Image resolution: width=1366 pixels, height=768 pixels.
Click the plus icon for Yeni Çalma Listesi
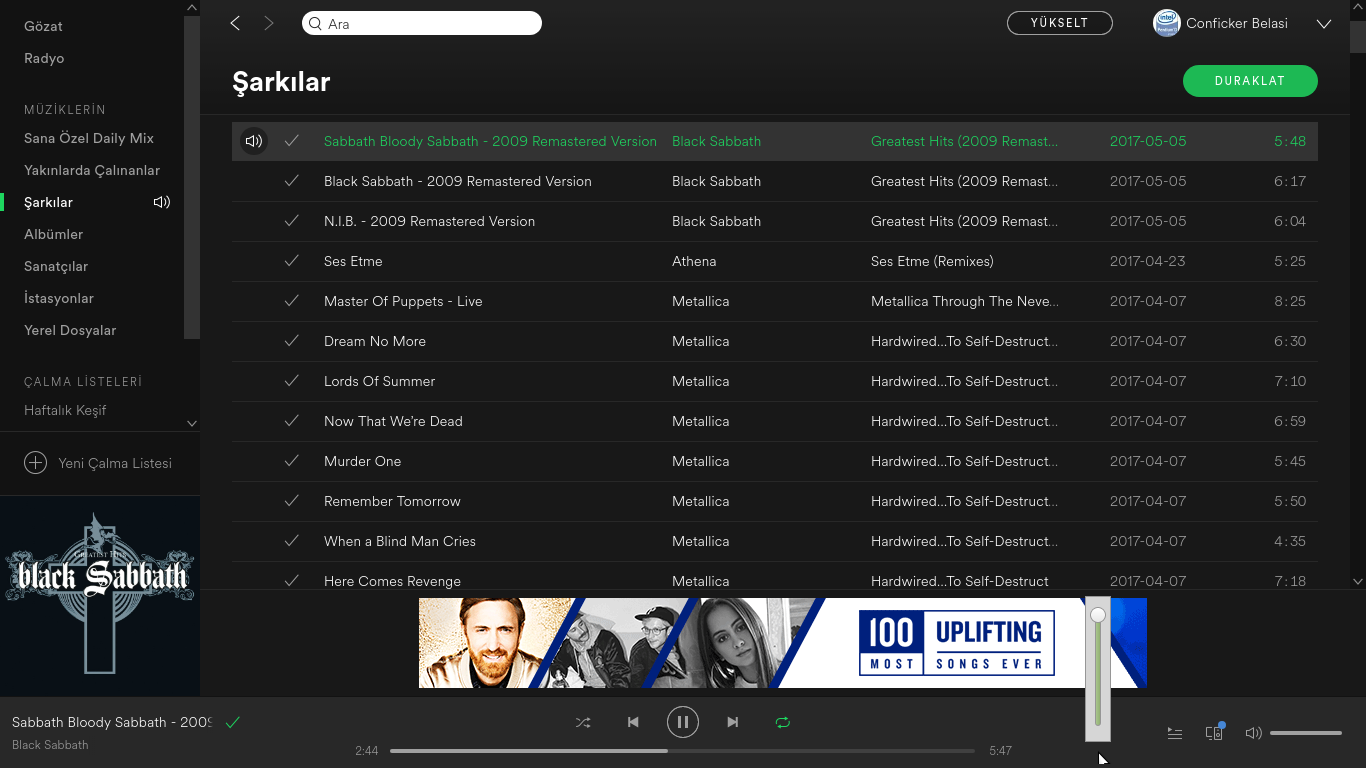pyautogui.click(x=35, y=463)
